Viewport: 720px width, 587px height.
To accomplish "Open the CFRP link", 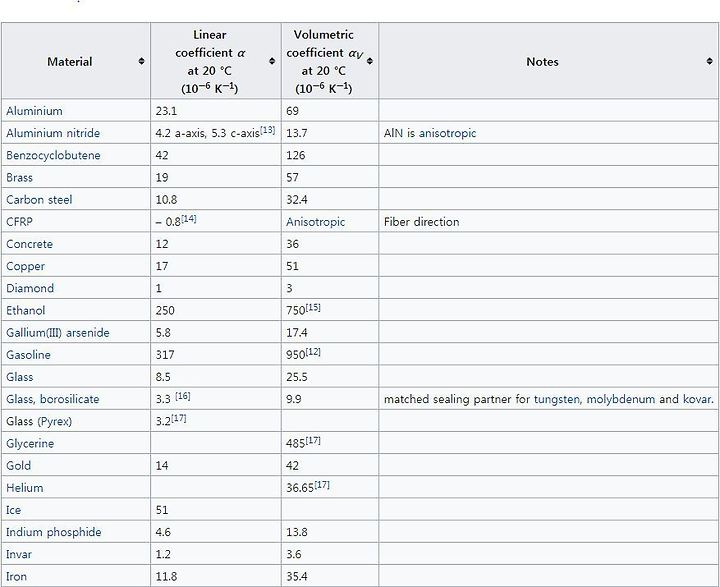I will [x=19, y=222].
